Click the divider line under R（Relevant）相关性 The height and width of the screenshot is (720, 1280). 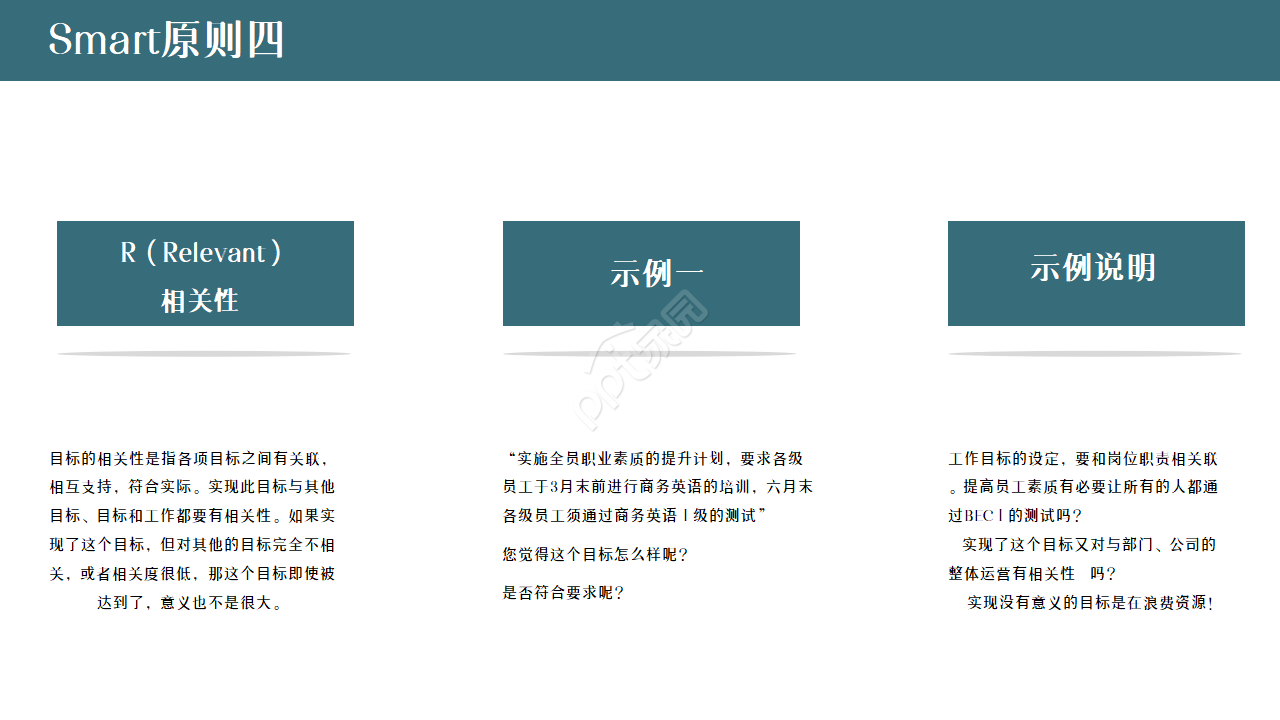205,353
